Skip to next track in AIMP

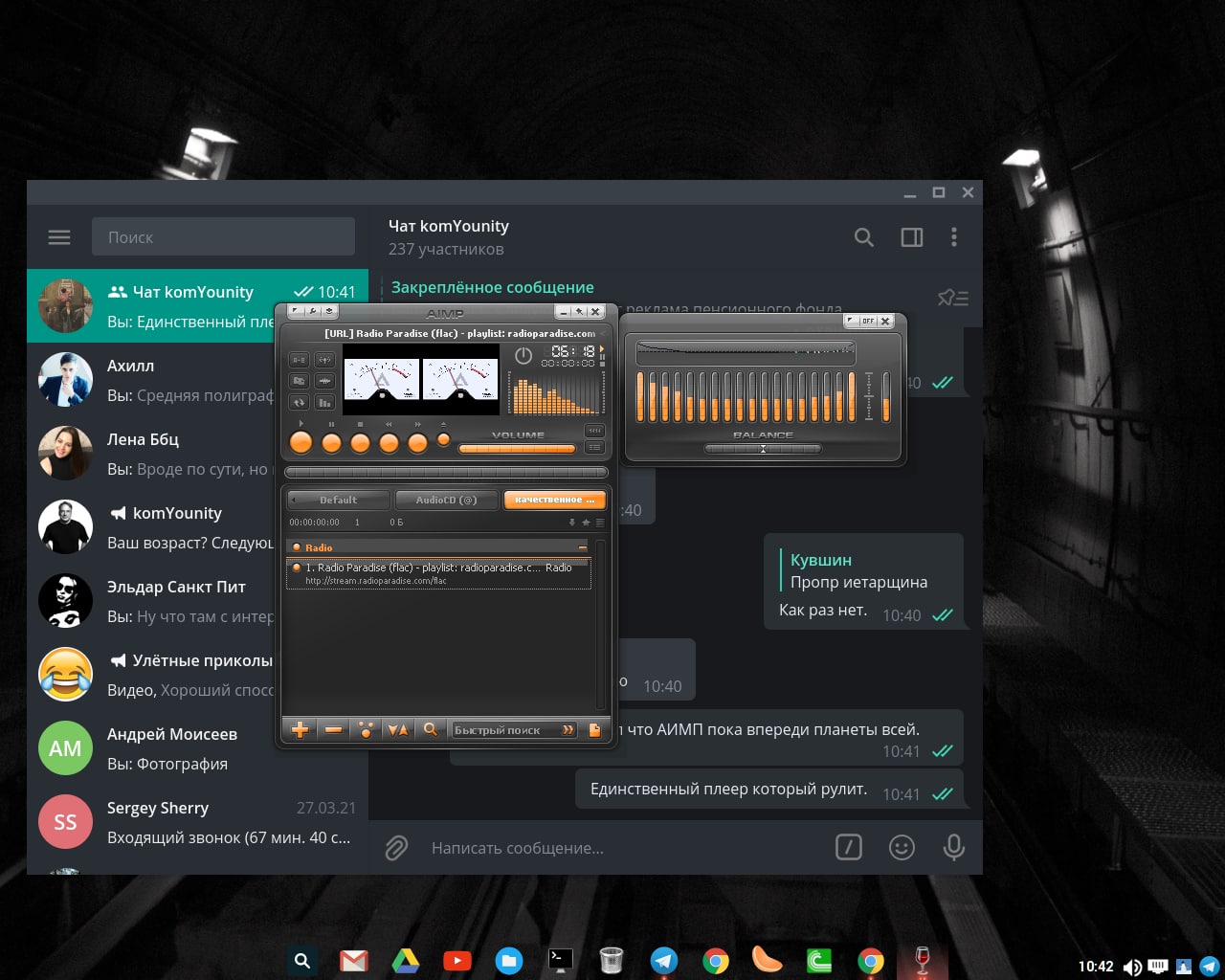[x=417, y=443]
